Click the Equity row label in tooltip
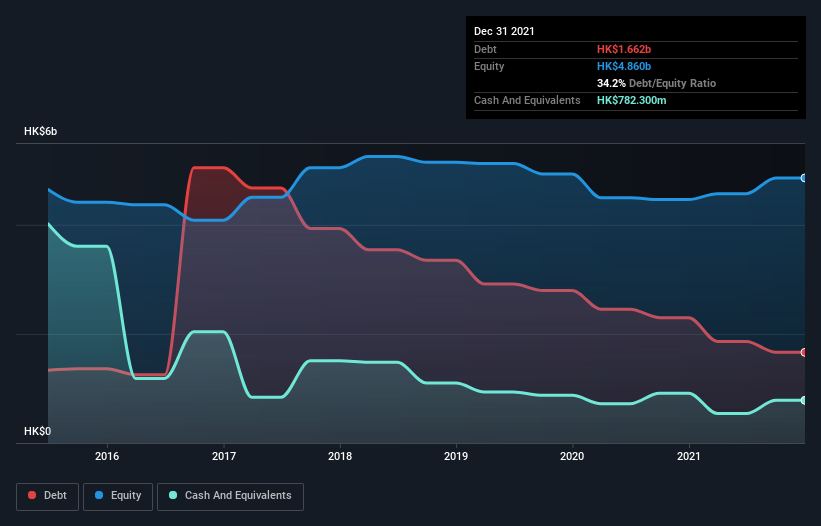821x526 pixels. [489, 66]
